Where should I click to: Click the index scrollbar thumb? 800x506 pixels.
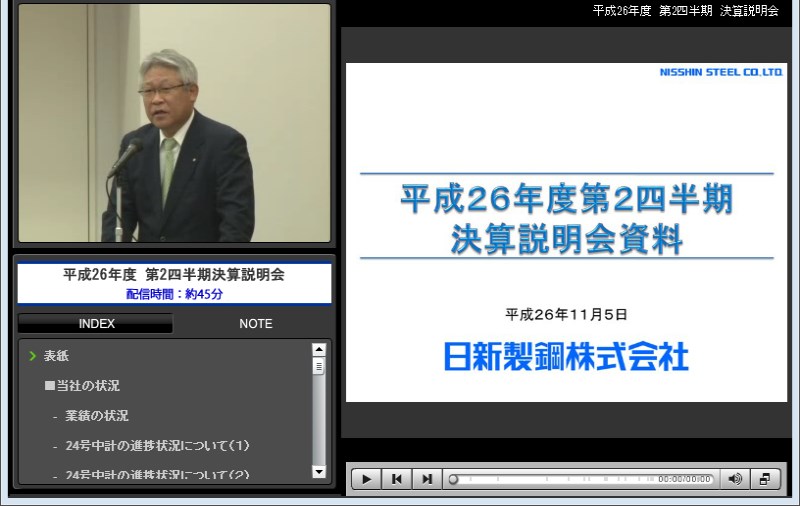tap(319, 366)
